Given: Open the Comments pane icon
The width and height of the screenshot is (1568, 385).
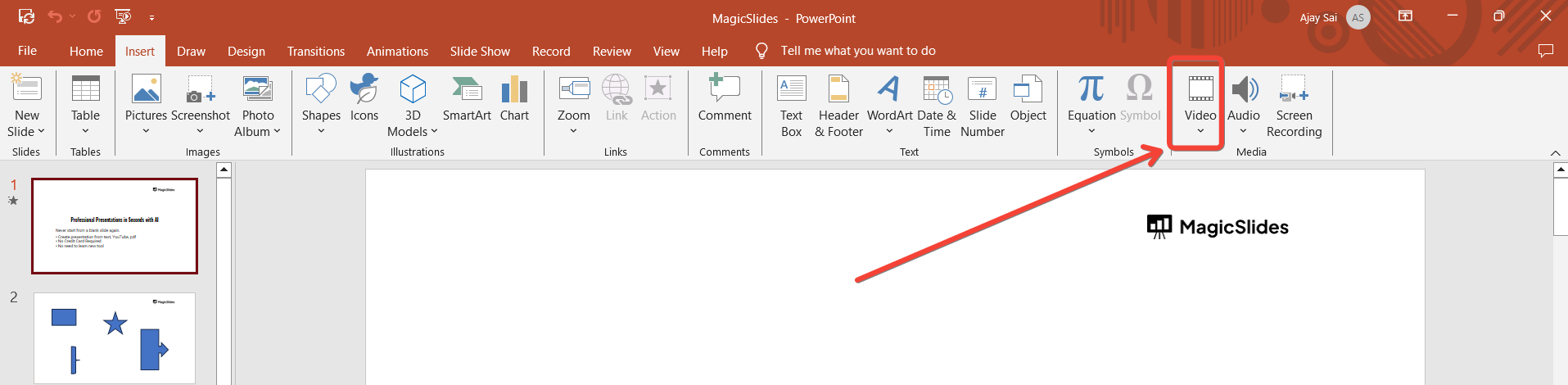Looking at the screenshot, I should point(1545,51).
